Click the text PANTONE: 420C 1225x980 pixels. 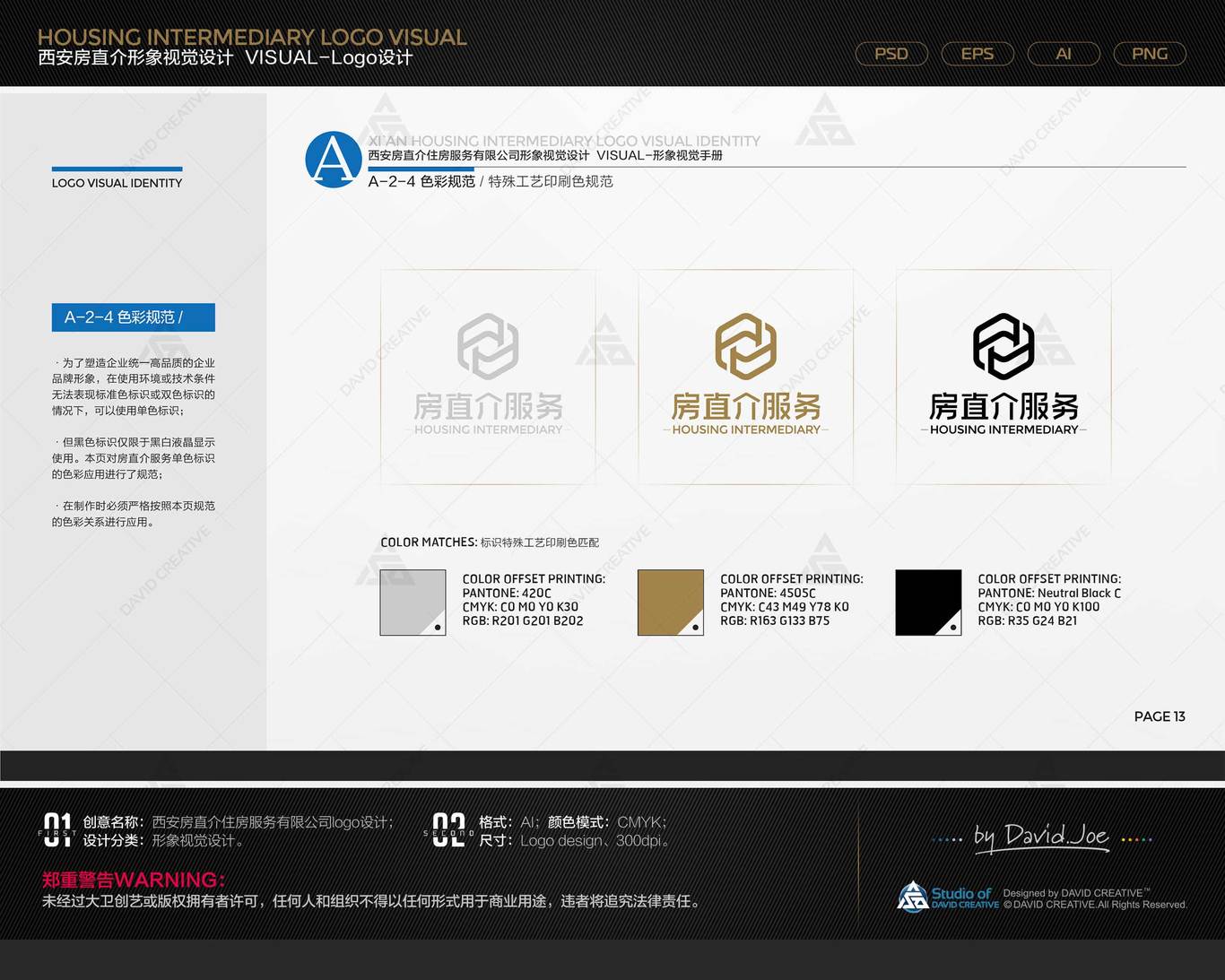507,593
